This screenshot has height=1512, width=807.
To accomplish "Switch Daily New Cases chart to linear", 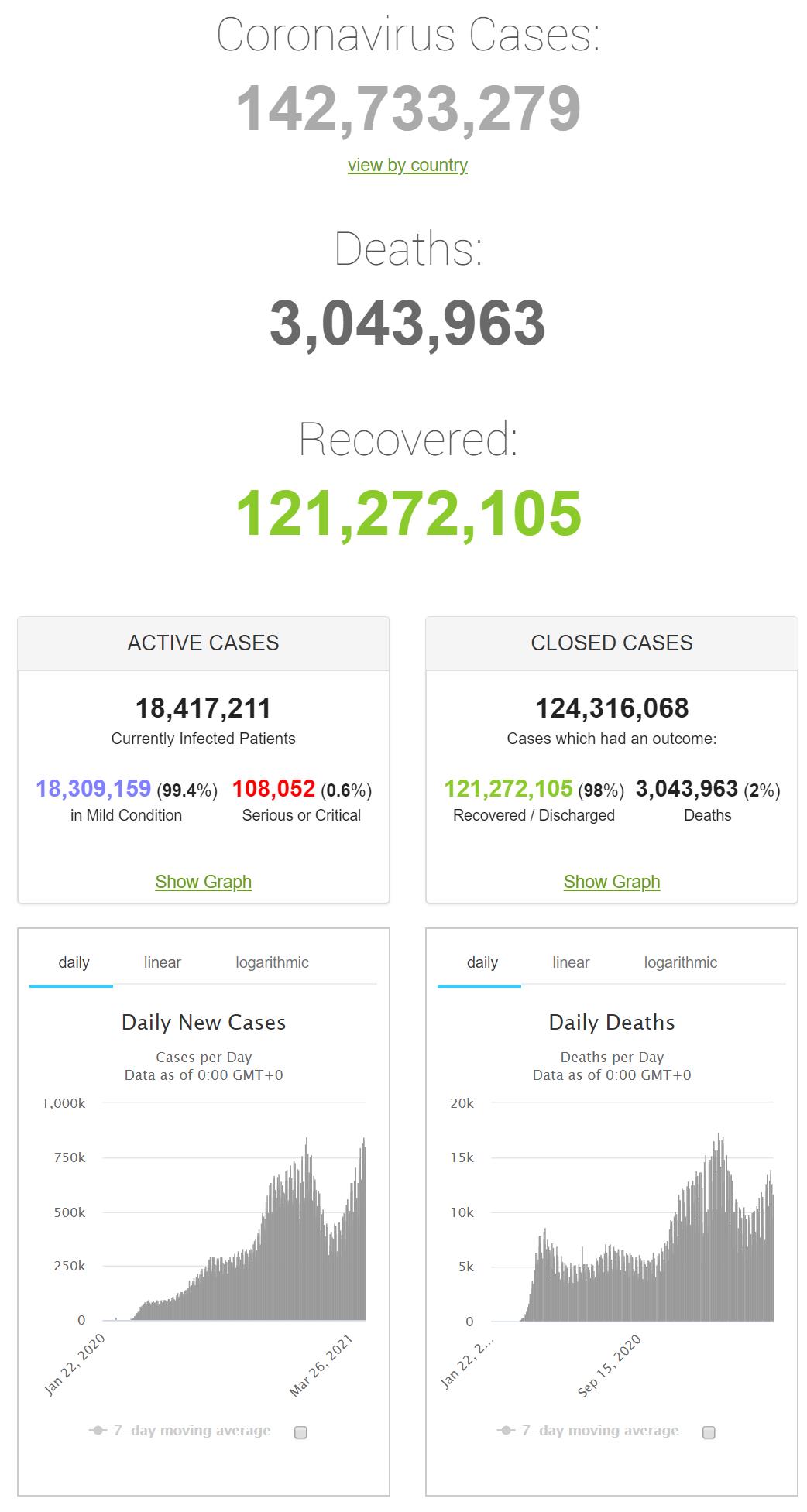I will click(162, 962).
